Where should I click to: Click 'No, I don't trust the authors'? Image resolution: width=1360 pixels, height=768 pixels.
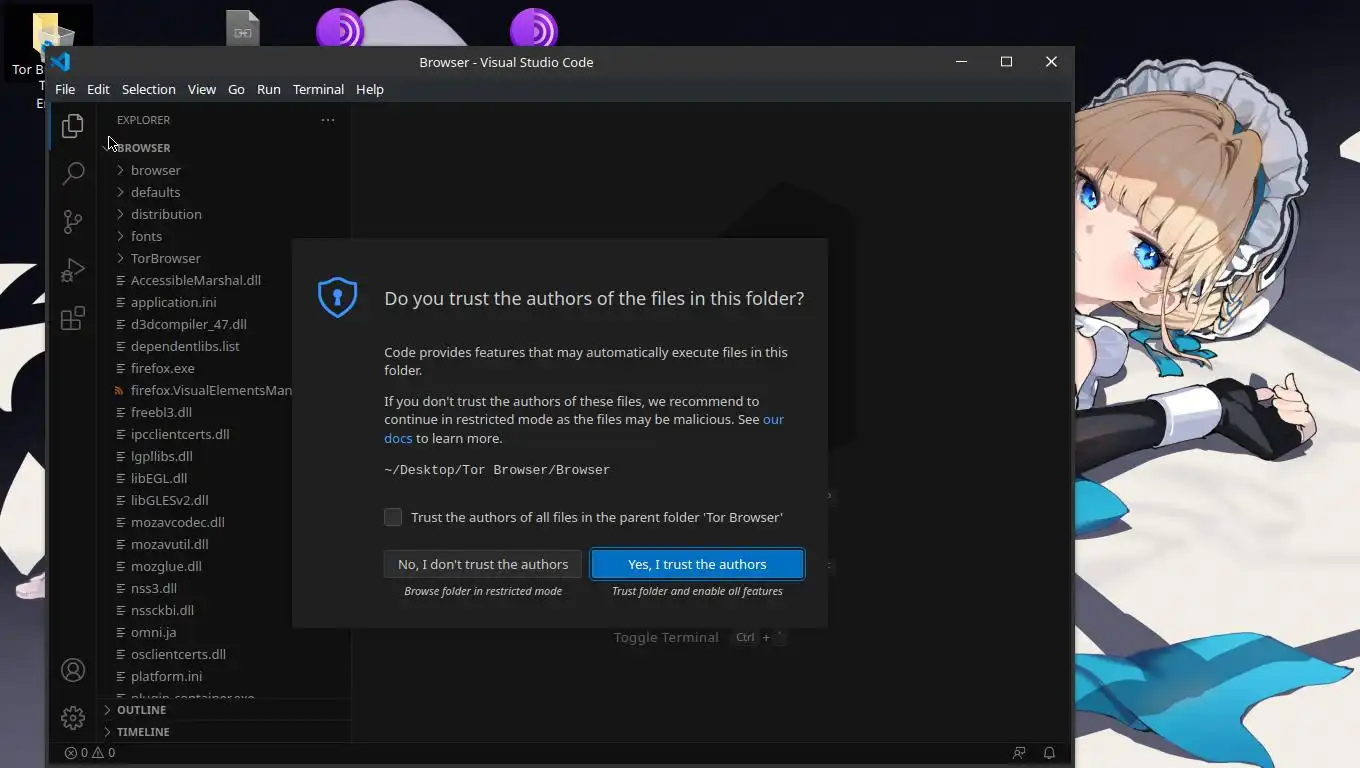tap(482, 564)
